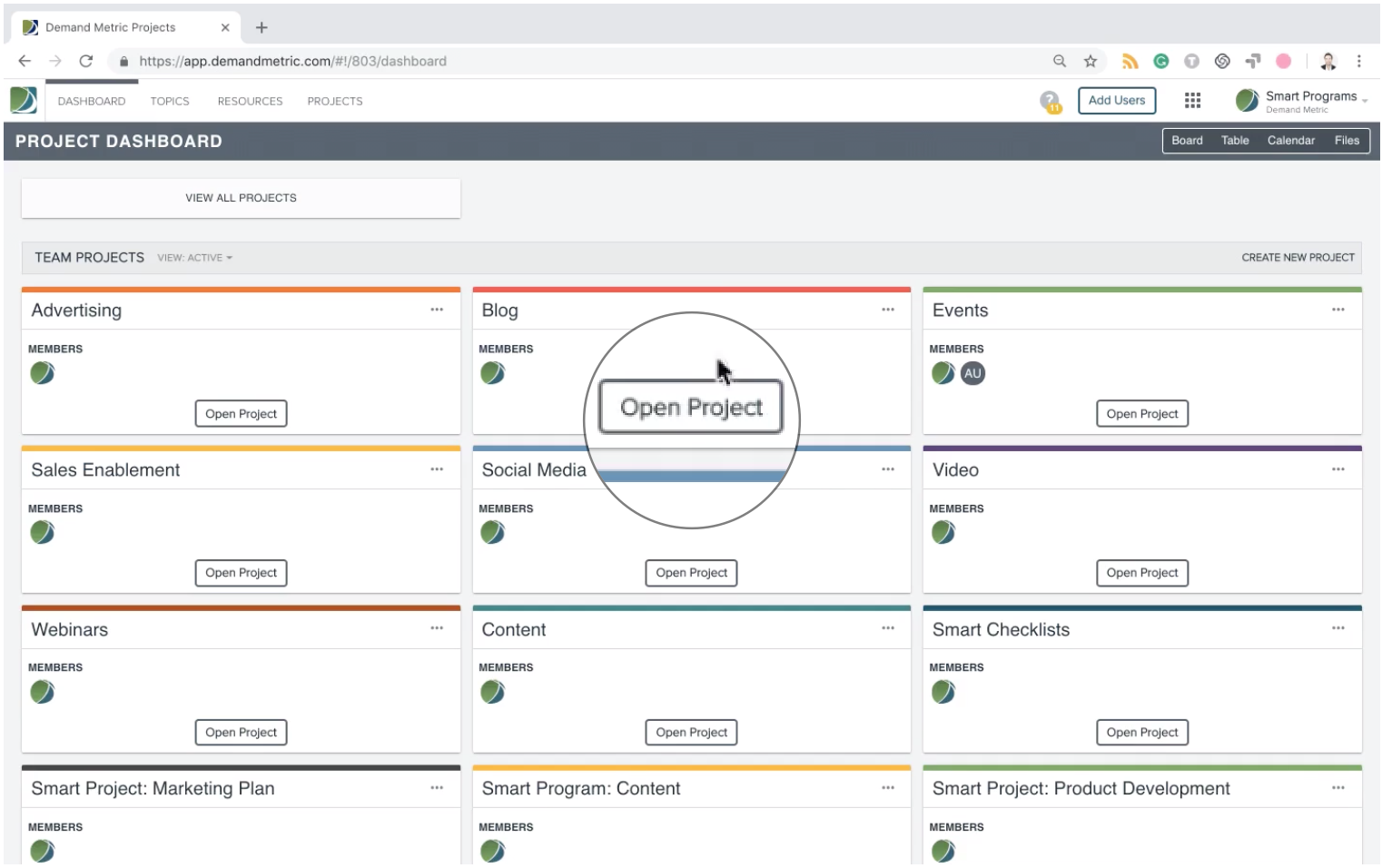Screen dimensions: 1382x868
Task: Click the browser back arrow
Action: coord(25,61)
